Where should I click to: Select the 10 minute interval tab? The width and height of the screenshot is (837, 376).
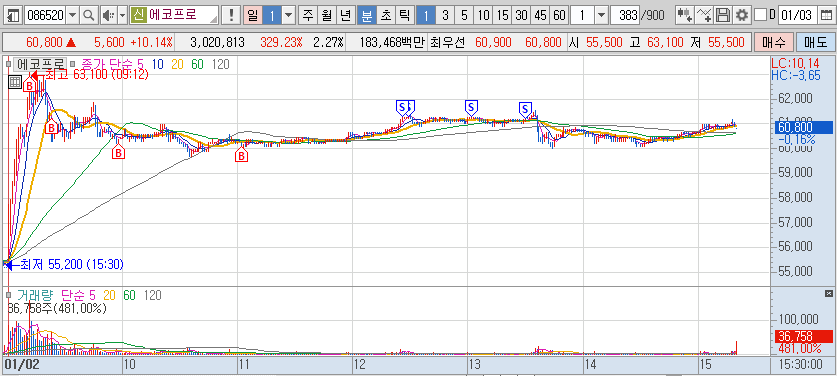point(483,15)
